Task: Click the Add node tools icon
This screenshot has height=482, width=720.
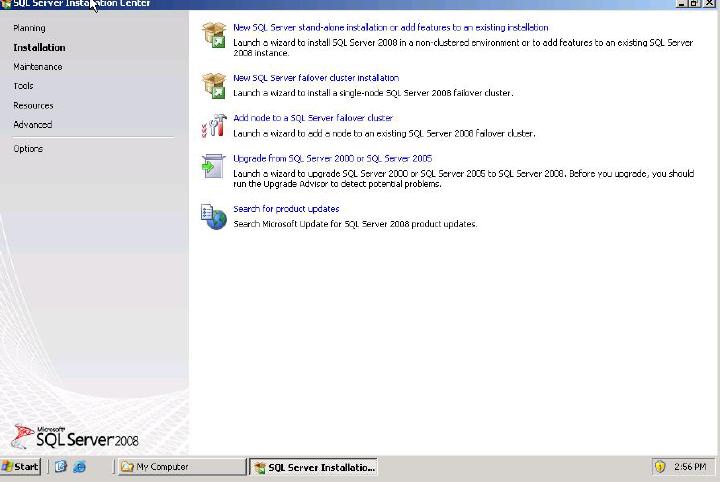Action: pos(214,126)
